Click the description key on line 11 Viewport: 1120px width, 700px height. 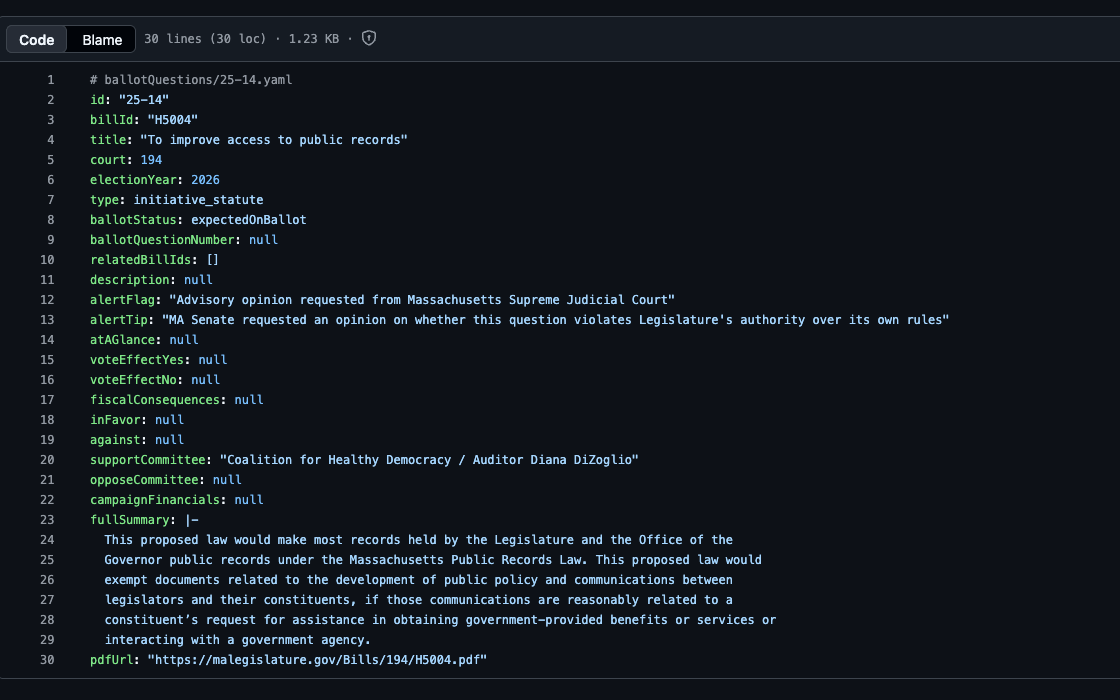[129, 280]
